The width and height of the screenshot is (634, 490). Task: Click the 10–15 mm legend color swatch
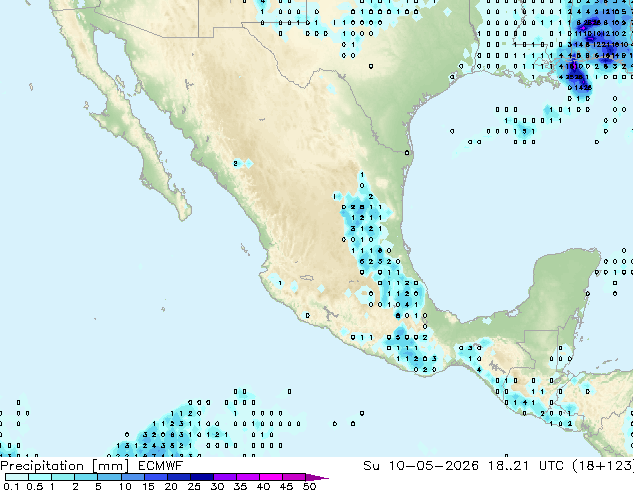click(132, 477)
